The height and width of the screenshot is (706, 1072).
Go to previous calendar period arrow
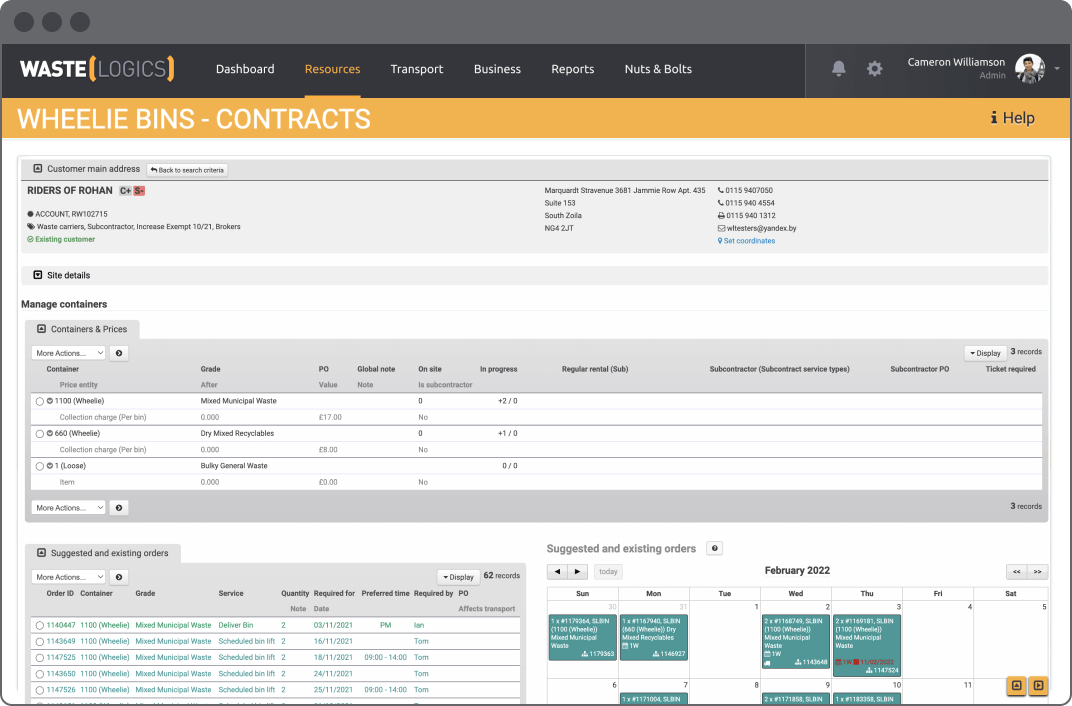coord(557,571)
